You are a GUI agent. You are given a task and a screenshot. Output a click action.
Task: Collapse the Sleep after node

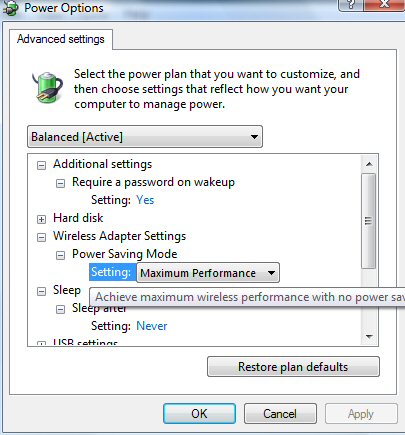coord(60,309)
